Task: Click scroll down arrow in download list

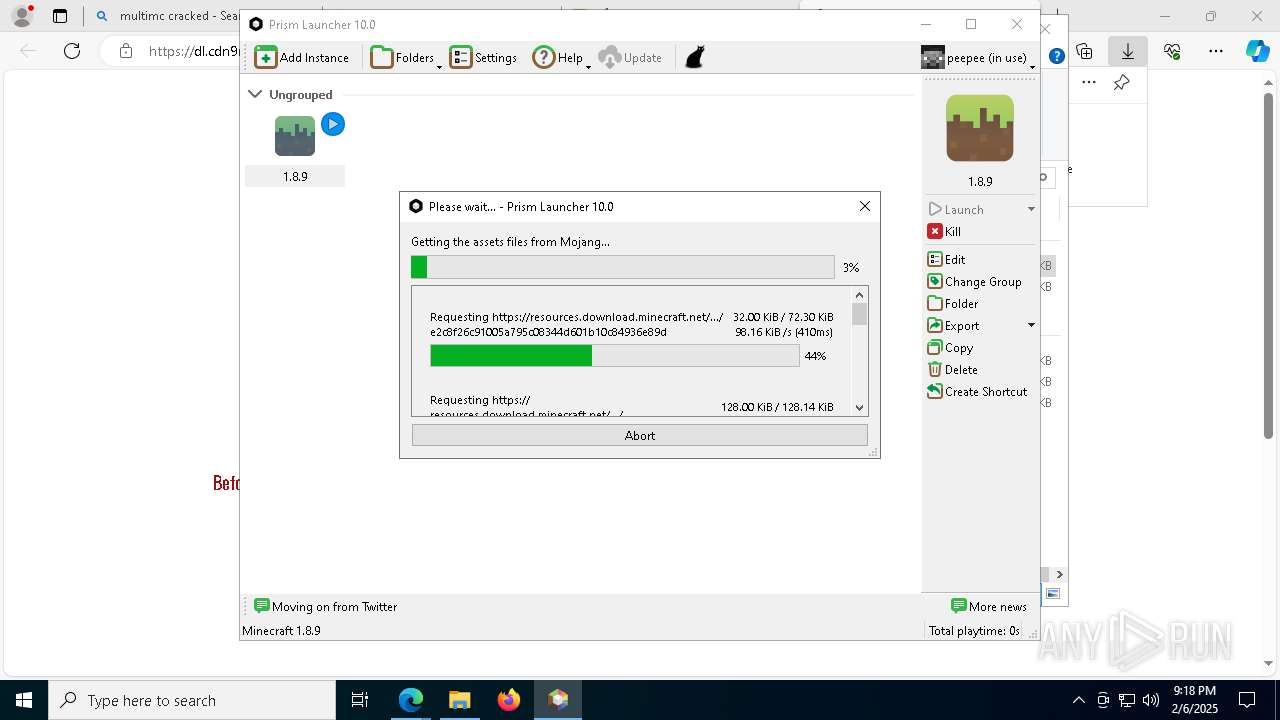Action: (x=859, y=407)
